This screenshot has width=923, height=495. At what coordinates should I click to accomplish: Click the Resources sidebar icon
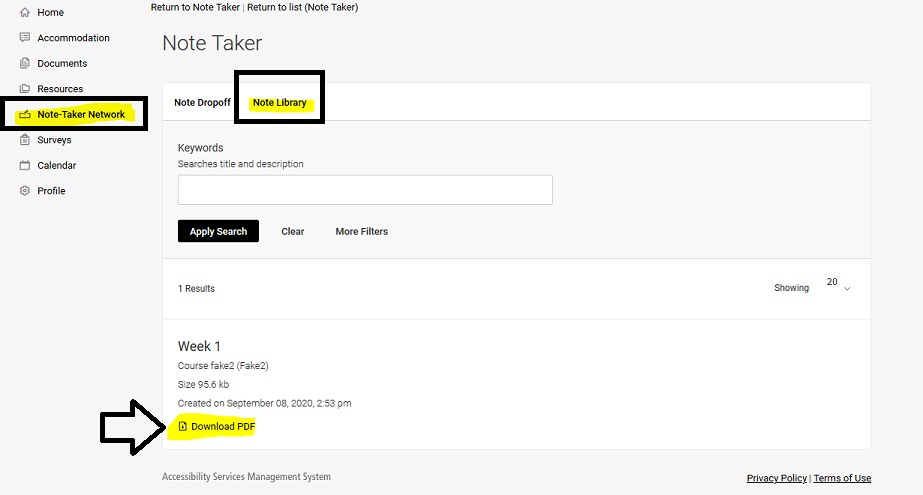tap(25, 89)
